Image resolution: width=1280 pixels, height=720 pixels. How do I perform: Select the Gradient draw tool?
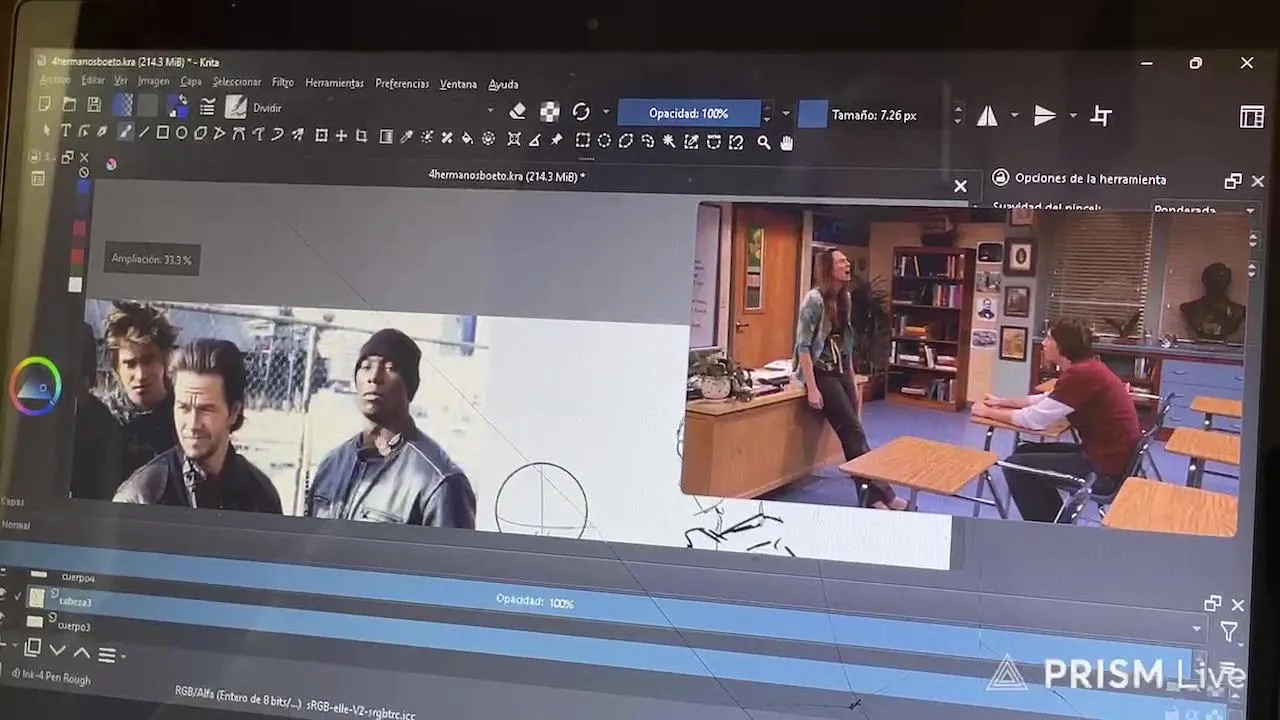click(386, 137)
